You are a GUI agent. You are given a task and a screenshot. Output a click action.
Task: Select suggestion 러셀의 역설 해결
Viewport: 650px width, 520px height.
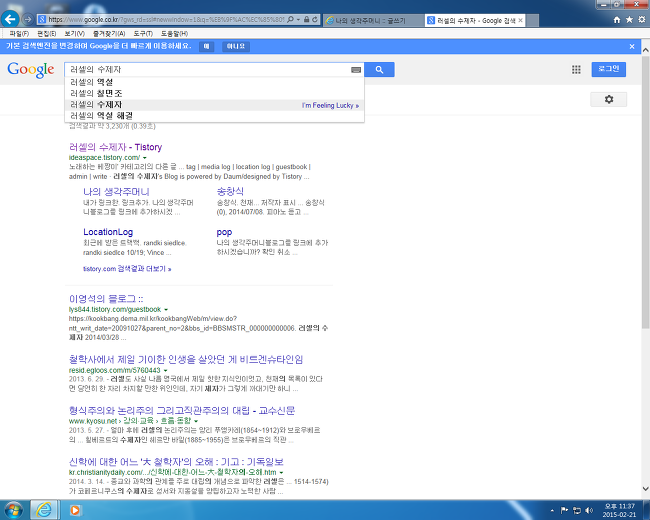click(x=214, y=116)
